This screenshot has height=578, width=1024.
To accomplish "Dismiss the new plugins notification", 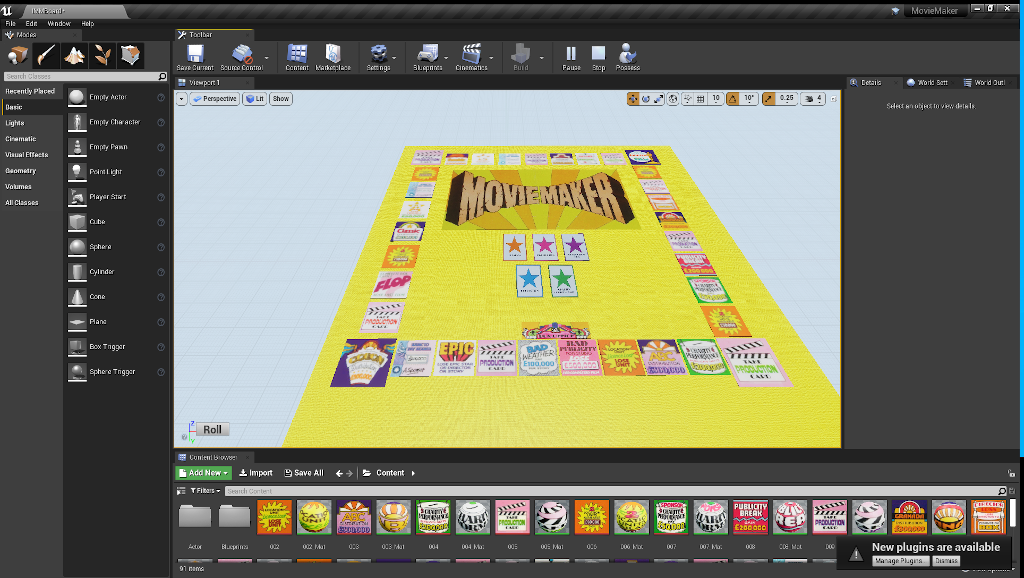I will (946, 561).
